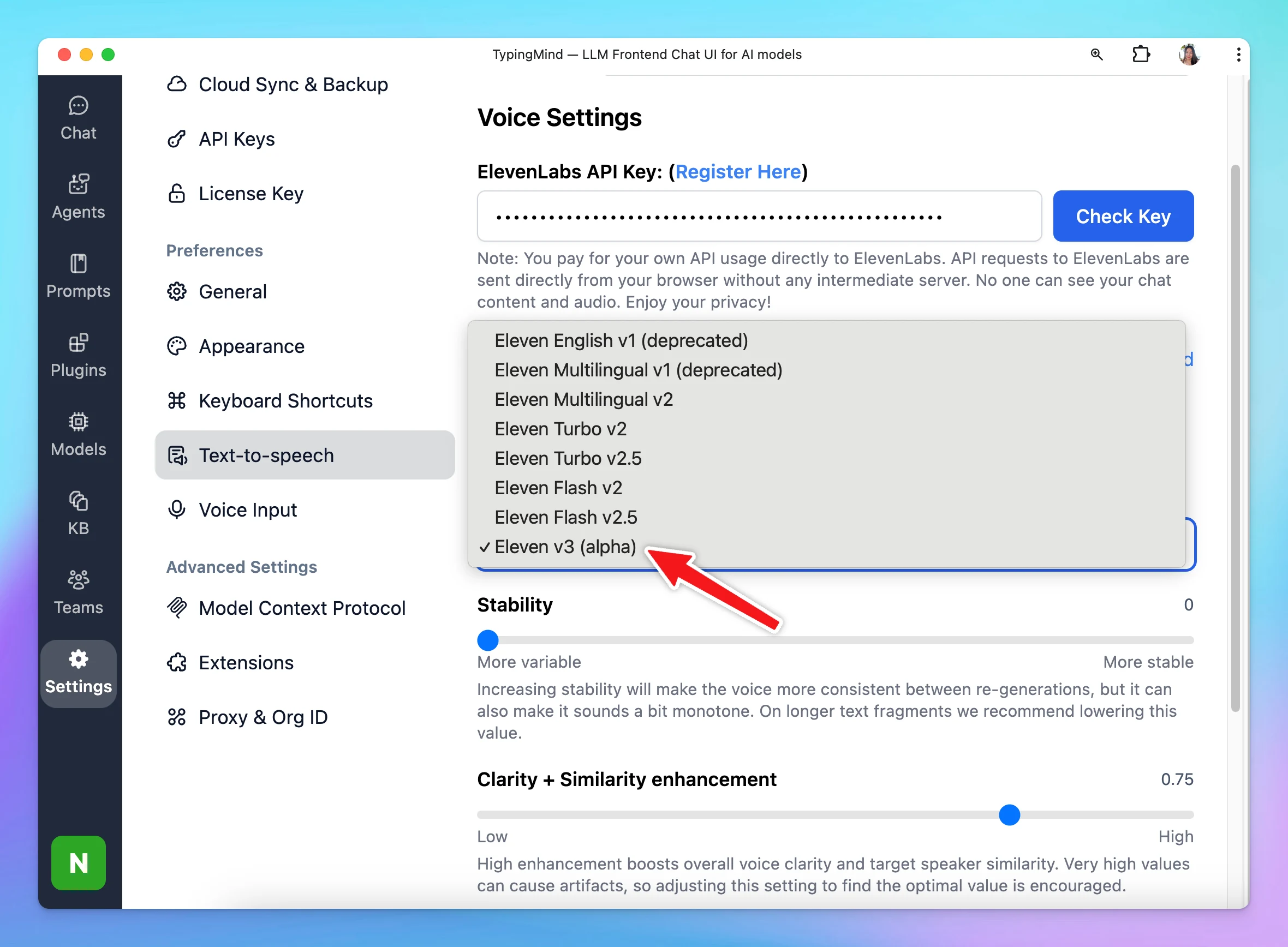The image size is (1288, 947).
Task: Open Proxy & Org ID settings
Action: 247,717
